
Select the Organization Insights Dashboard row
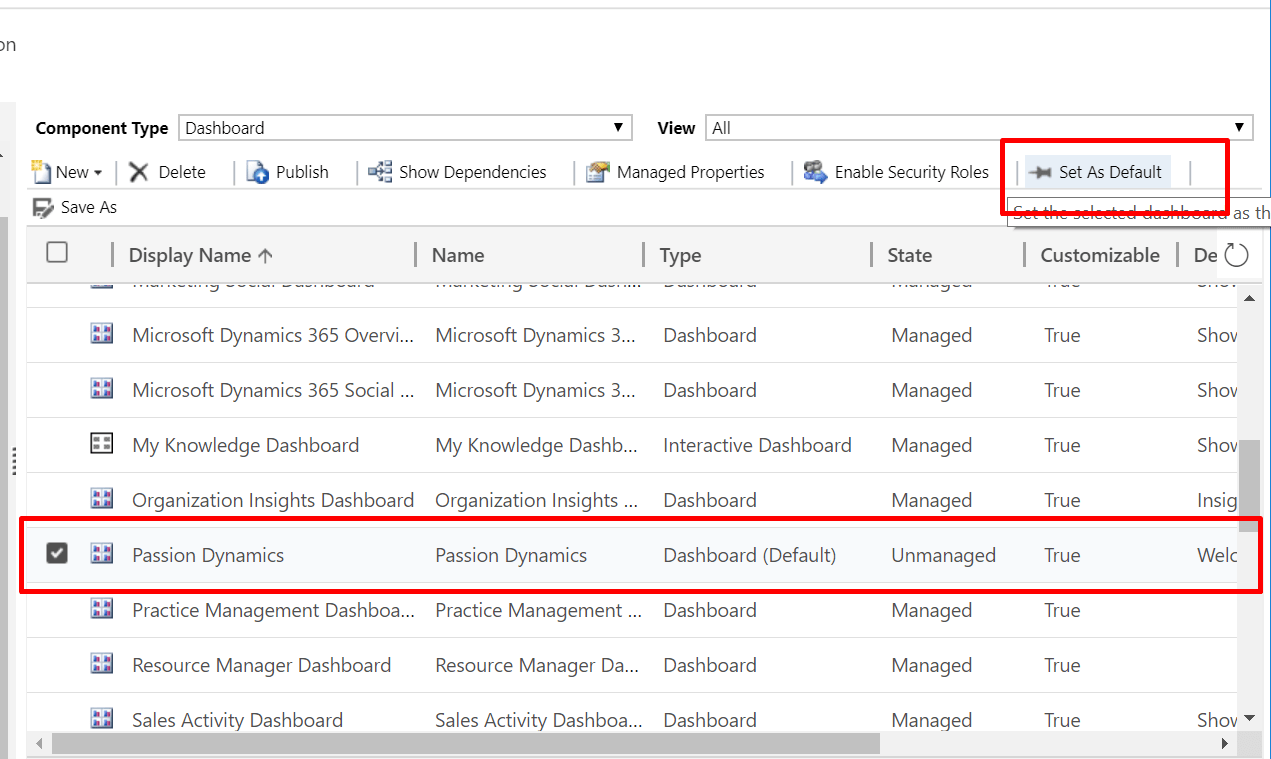(272, 500)
